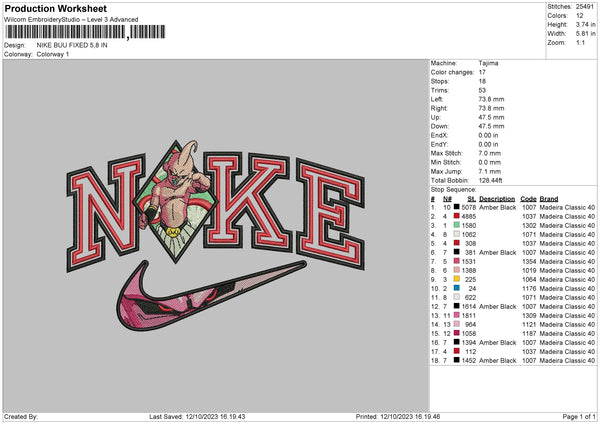Select the Trims value '53'
Screen dimensions: 600x424
click(x=482, y=90)
